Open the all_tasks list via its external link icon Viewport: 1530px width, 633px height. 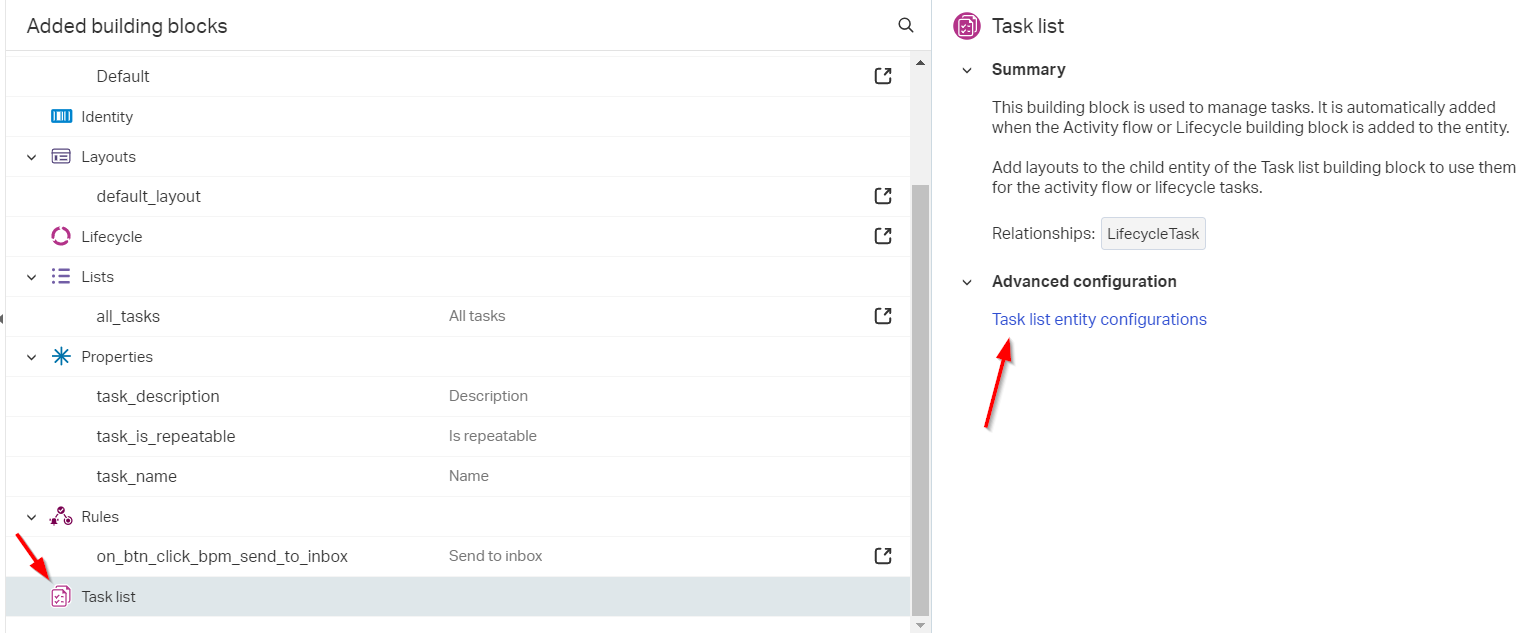point(882,315)
